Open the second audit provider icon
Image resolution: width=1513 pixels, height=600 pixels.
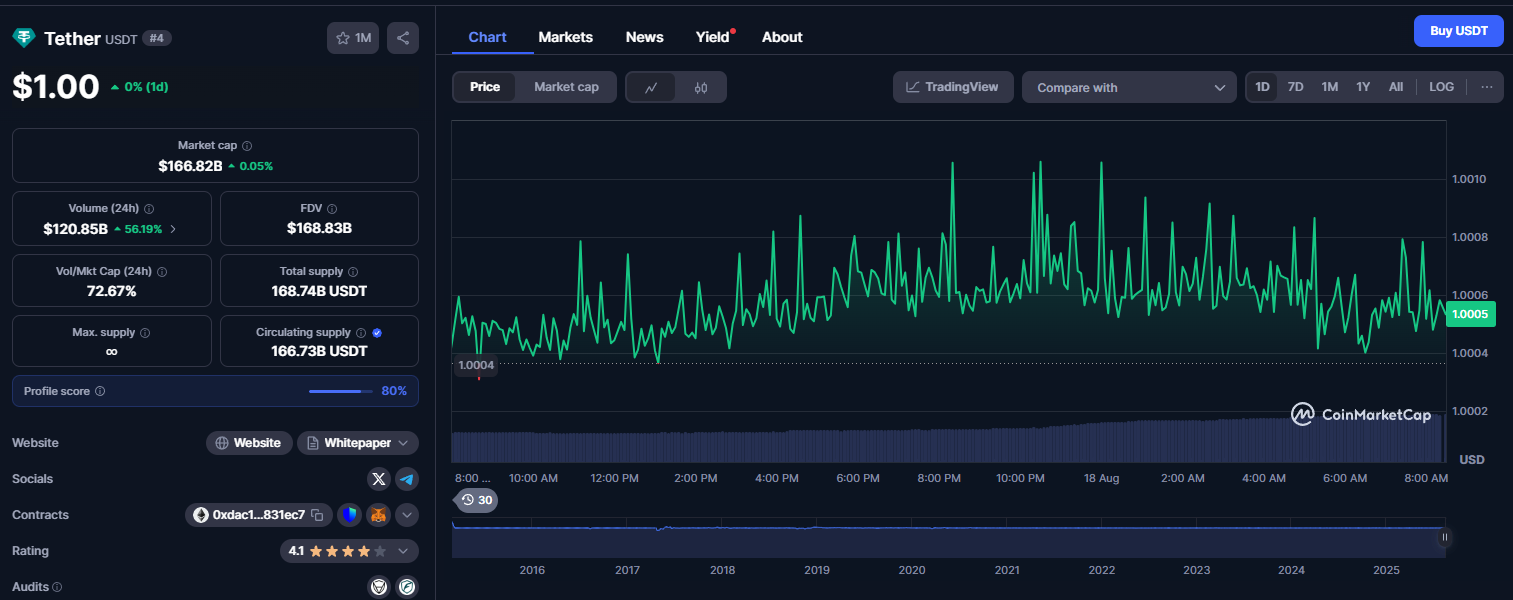coord(407,587)
